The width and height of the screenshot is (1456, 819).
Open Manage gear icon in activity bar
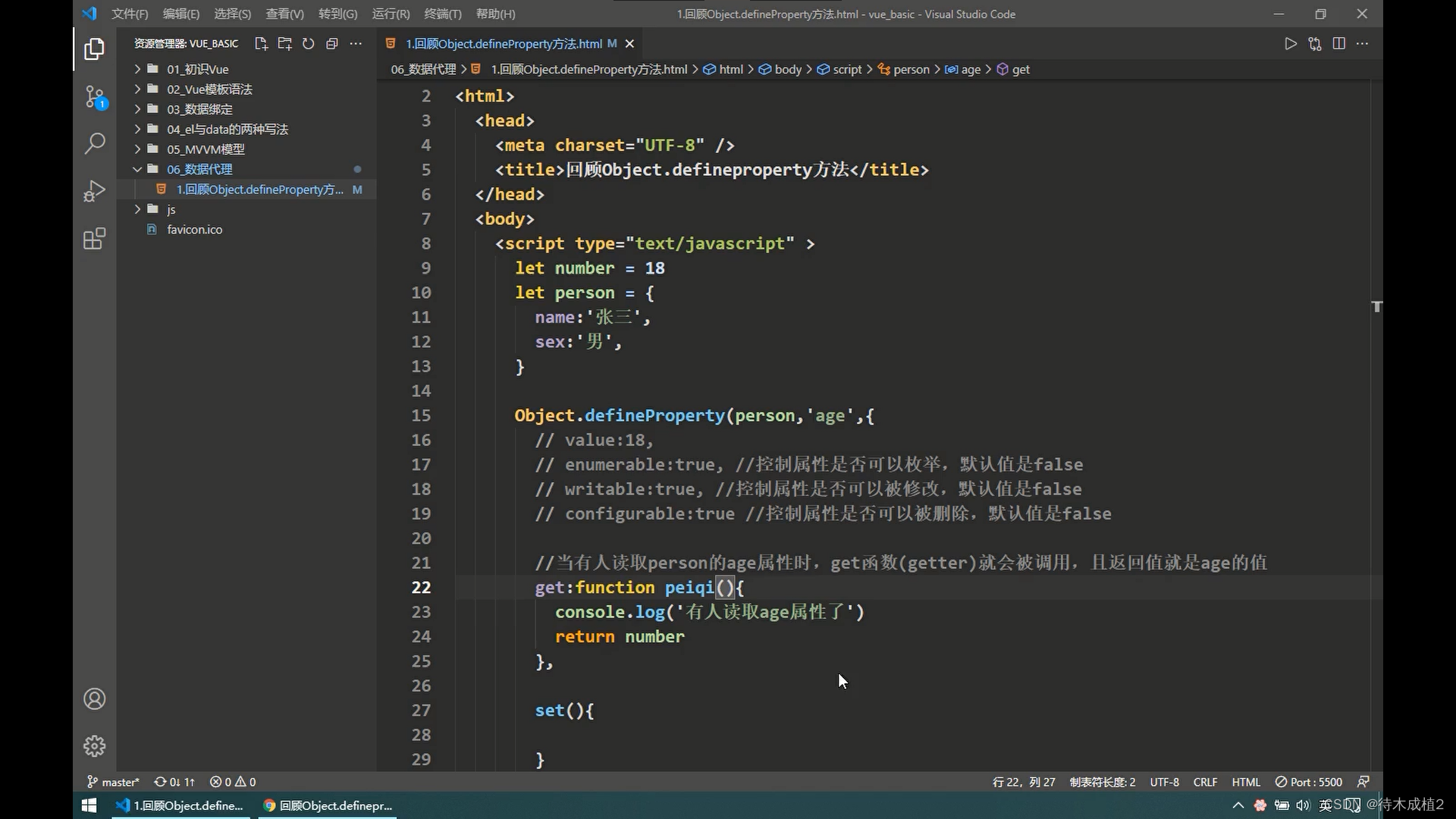(x=94, y=746)
